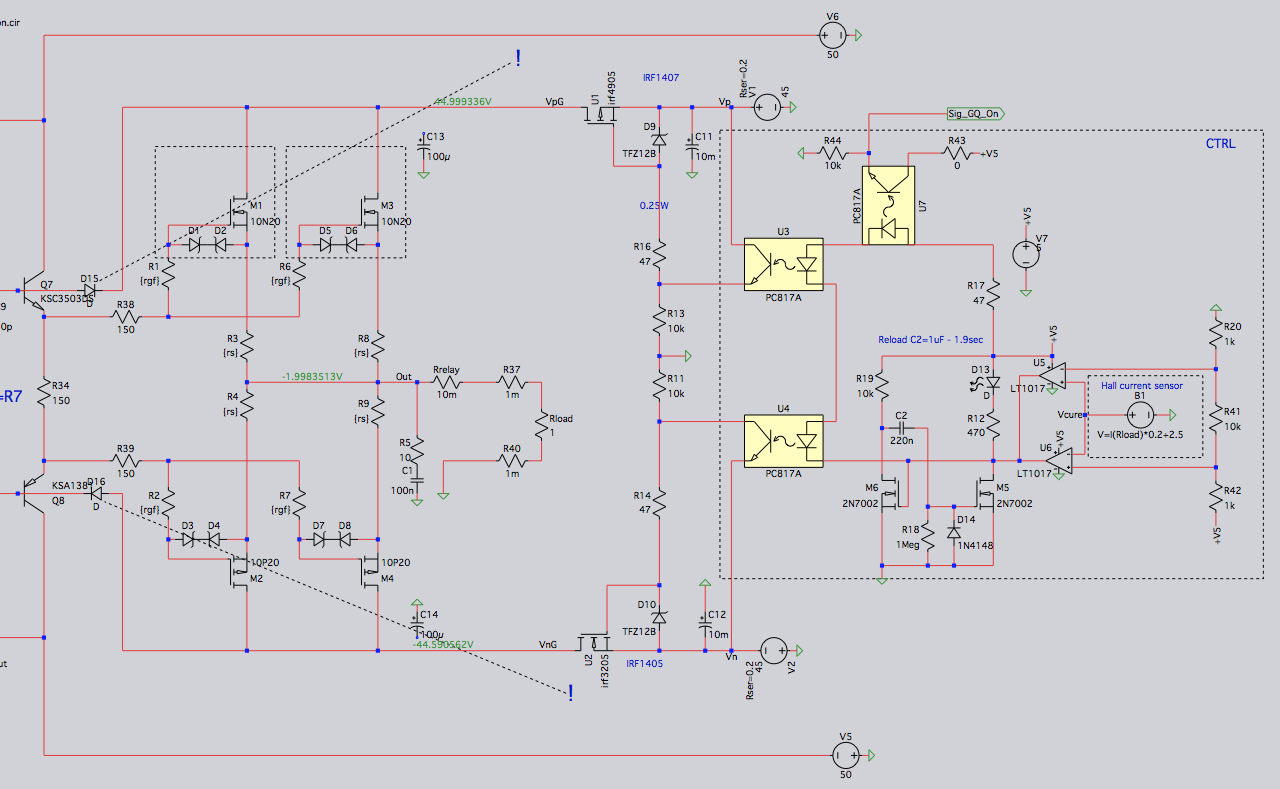Click the R42 1k resistor
Image resolution: width=1280 pixels, height=789 pixels.
pyautogui.click(x=1215, y=497)
